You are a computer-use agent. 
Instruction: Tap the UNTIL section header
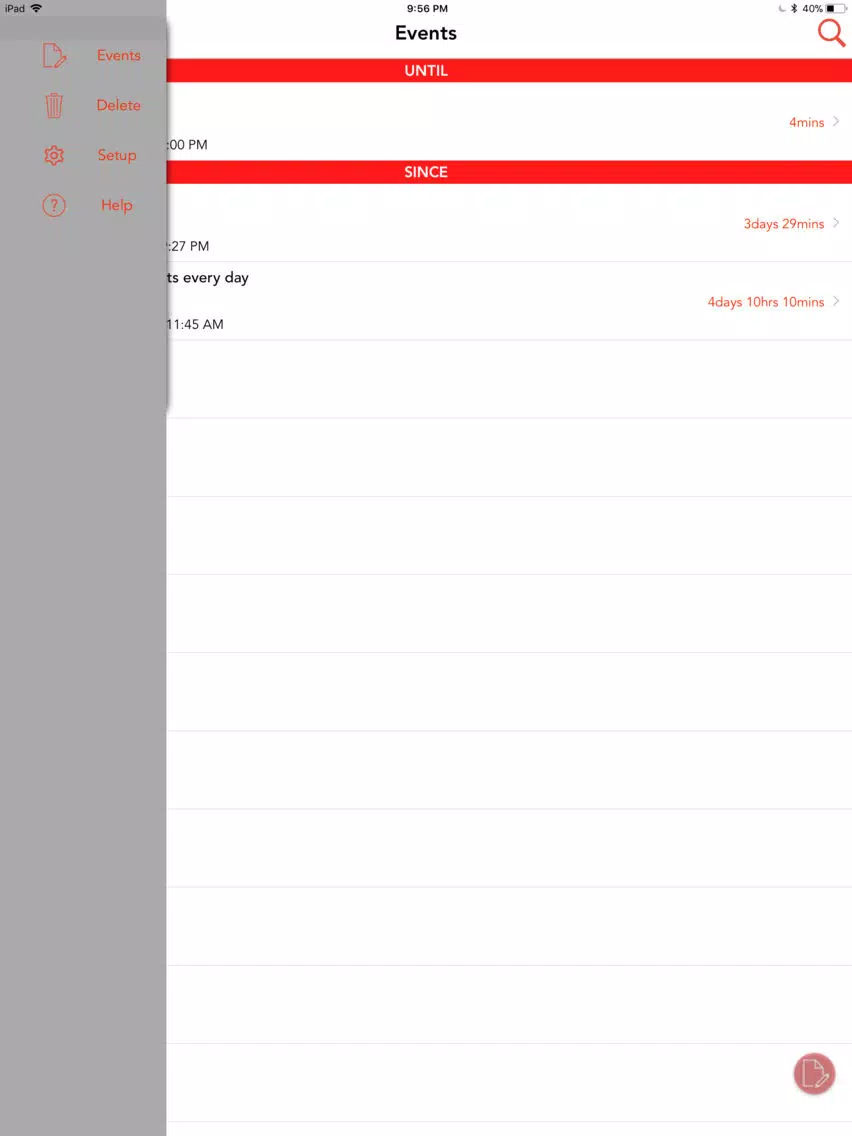[509, 70]
